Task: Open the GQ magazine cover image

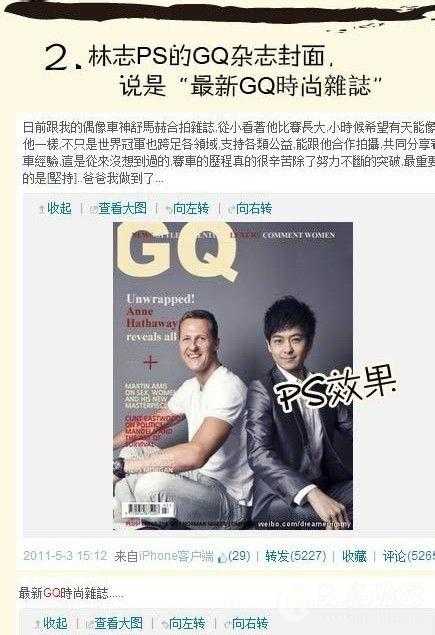Action: coord(233,375)
